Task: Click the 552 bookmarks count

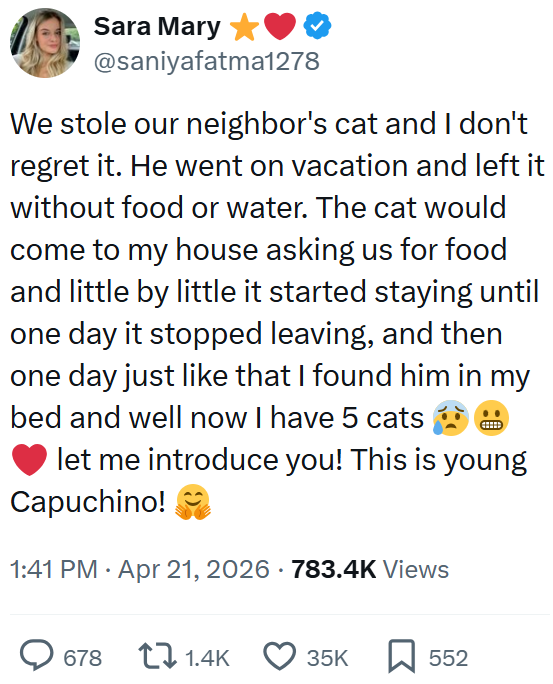Action: 448,658
